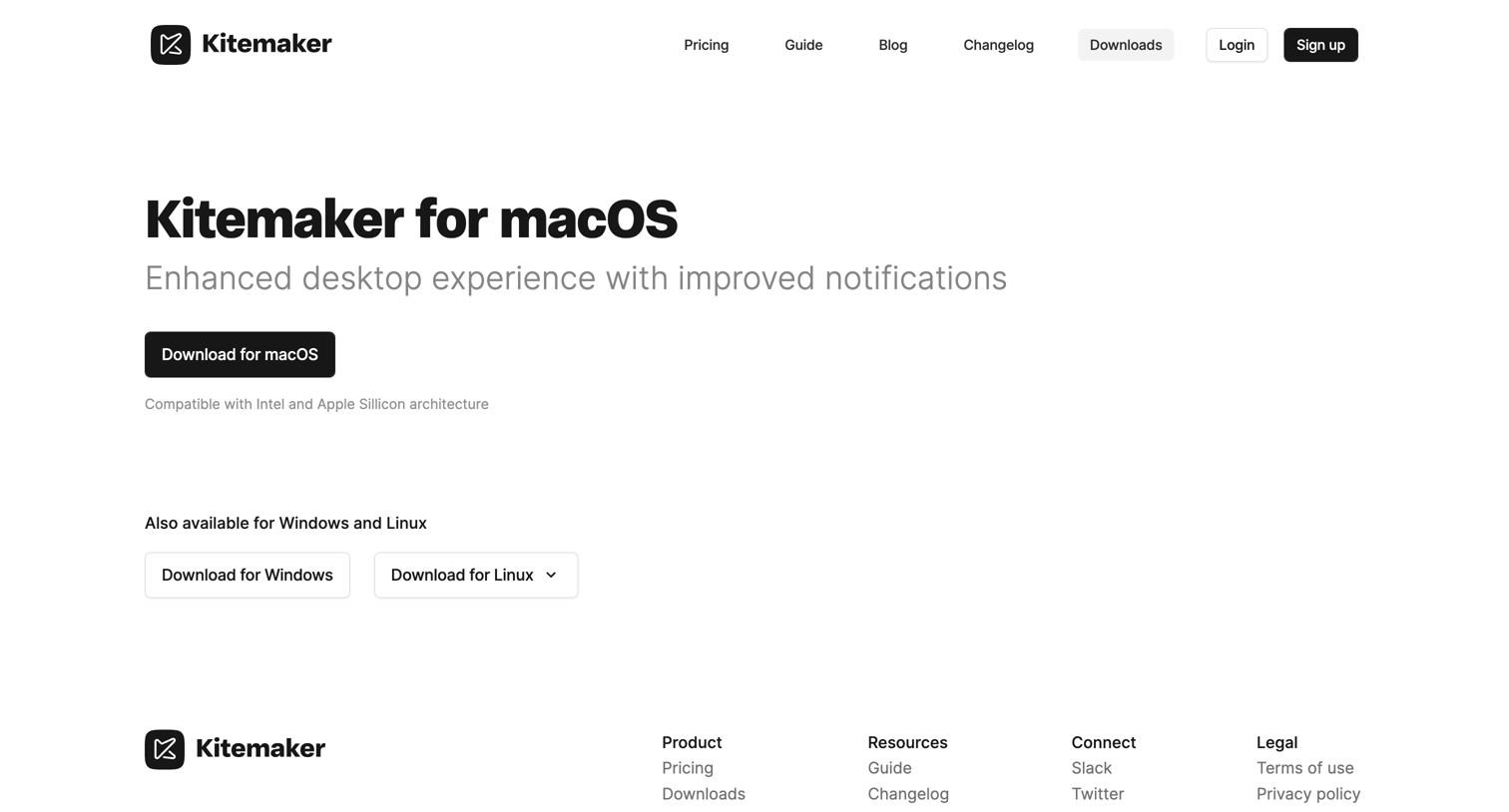Viewport: 1509px width, 812px height.
Task: Open Terms of use link
Action: (x=1305, y=768)
